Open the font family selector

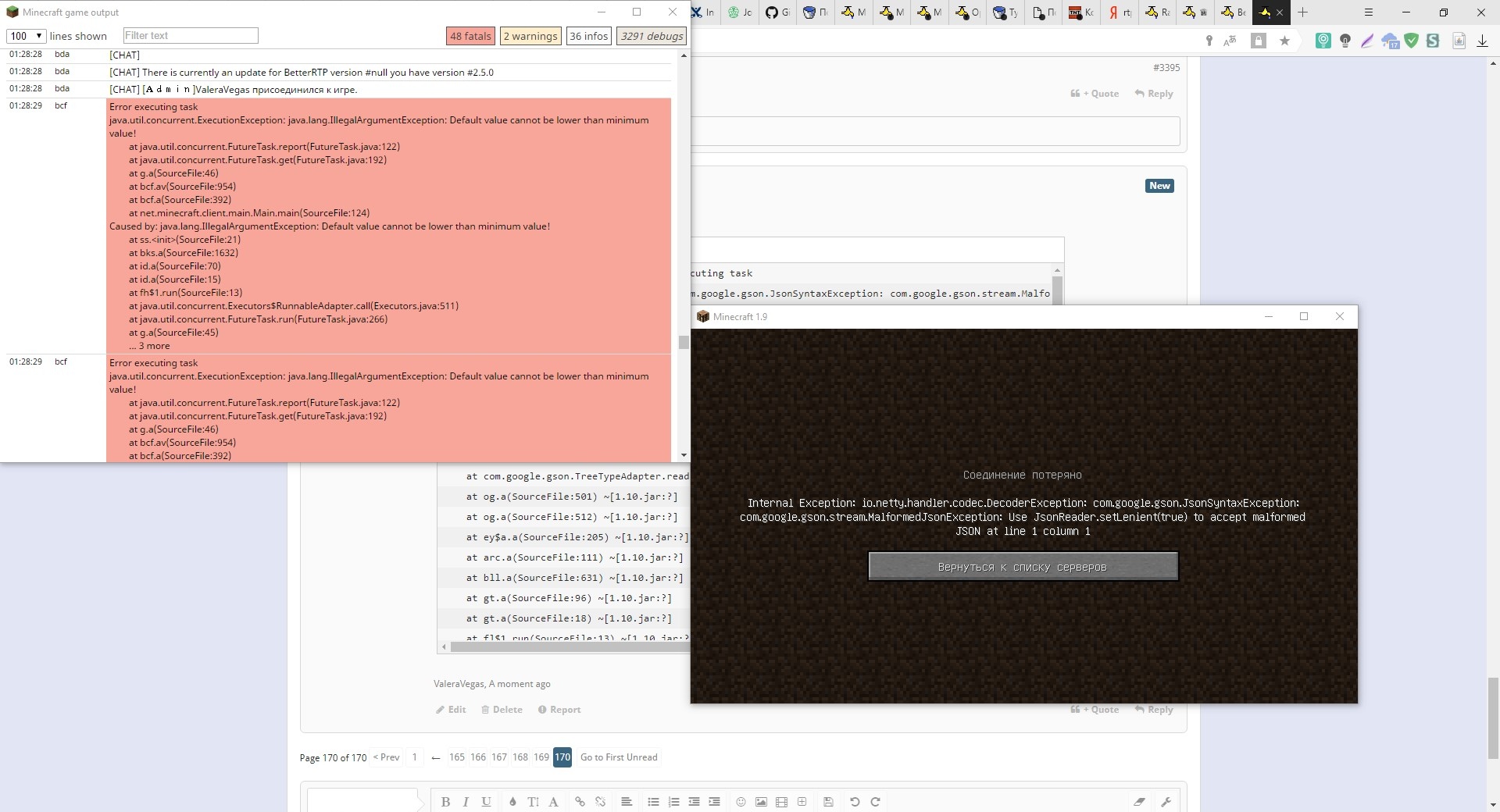553,802
